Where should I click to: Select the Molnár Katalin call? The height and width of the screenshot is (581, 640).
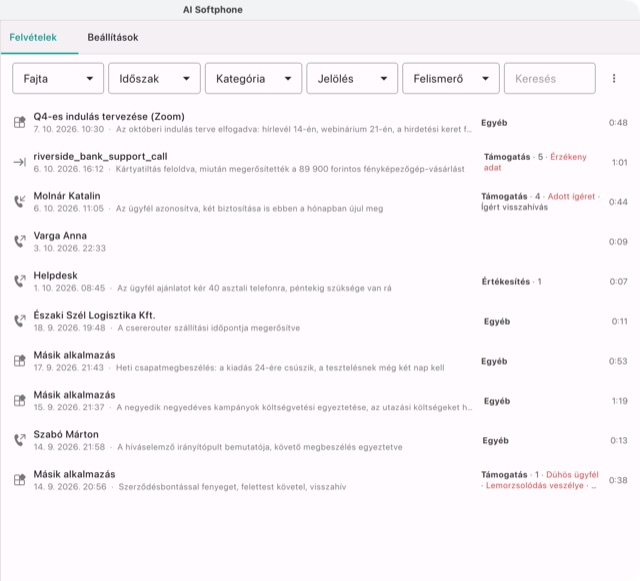pyautogui.click(x=320, y=202)
